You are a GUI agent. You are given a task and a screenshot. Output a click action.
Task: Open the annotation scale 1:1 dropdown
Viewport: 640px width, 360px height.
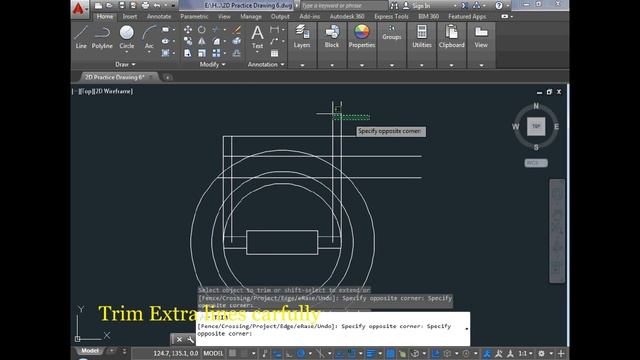click(x=524, y=353)
